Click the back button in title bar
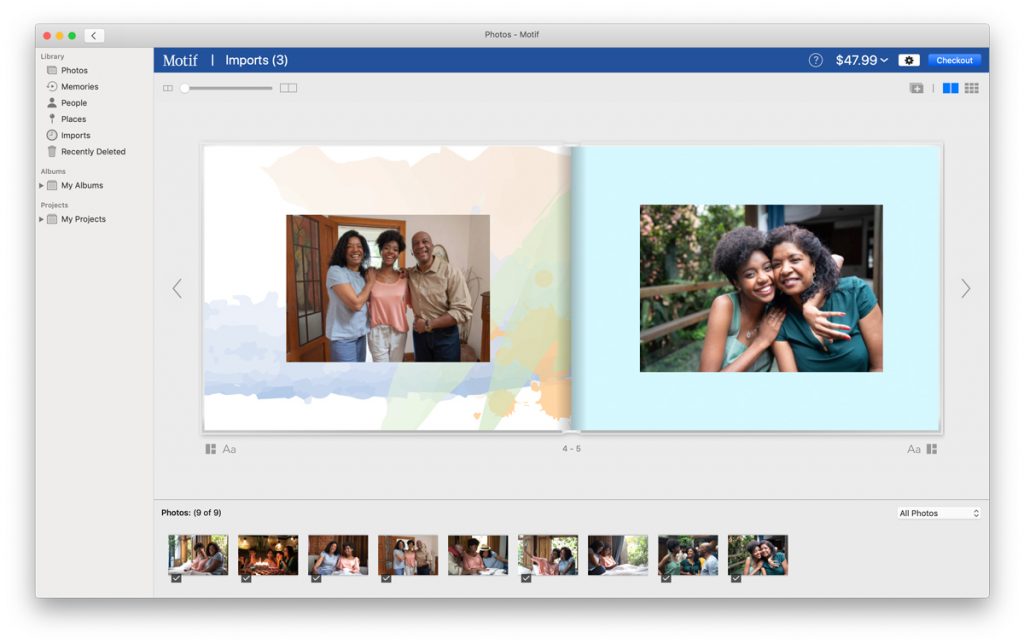Screen dimensions: 1024x644 (x=94, y=35)
